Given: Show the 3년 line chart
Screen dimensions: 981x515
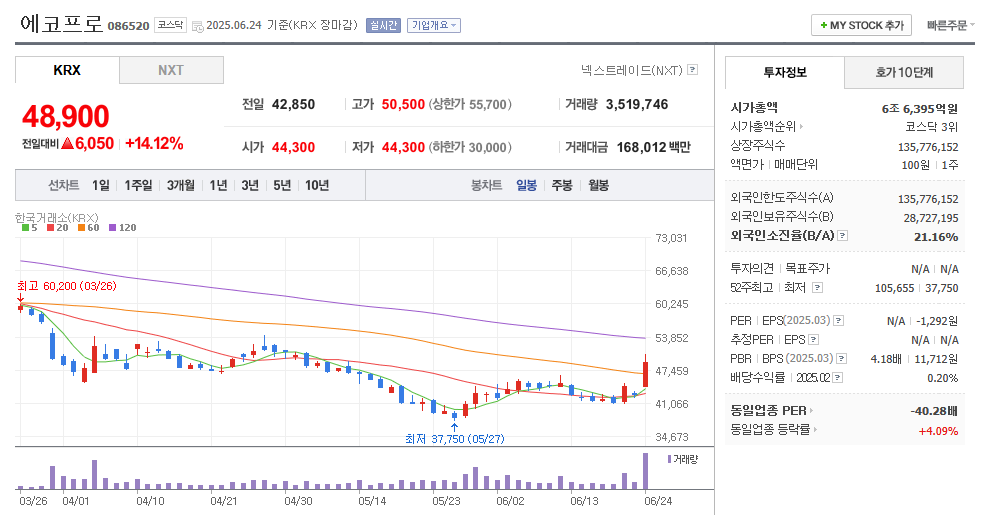Looking at the screenshot, I should tap(250, 185).
